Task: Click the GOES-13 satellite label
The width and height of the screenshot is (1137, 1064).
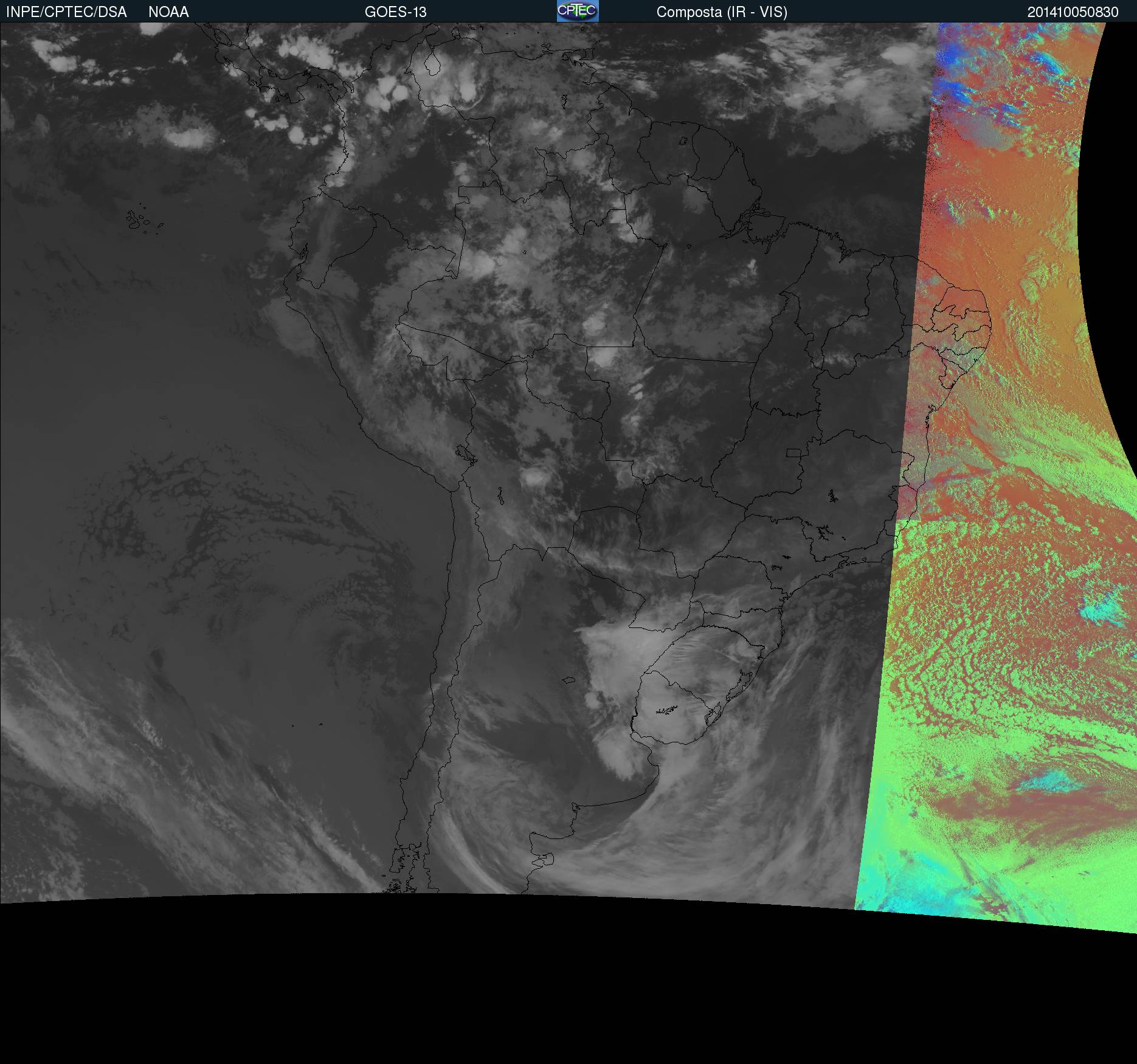Action: 396,12
